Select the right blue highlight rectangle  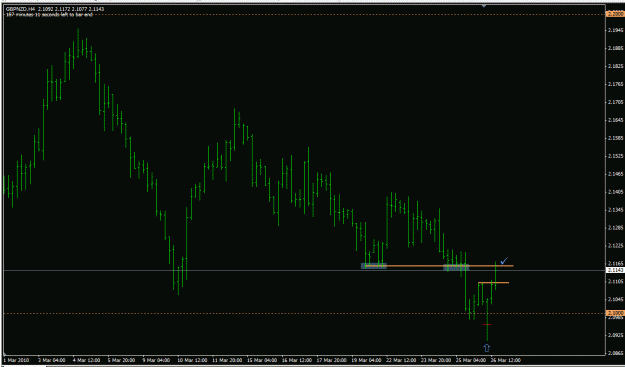[x=456, y=267]
